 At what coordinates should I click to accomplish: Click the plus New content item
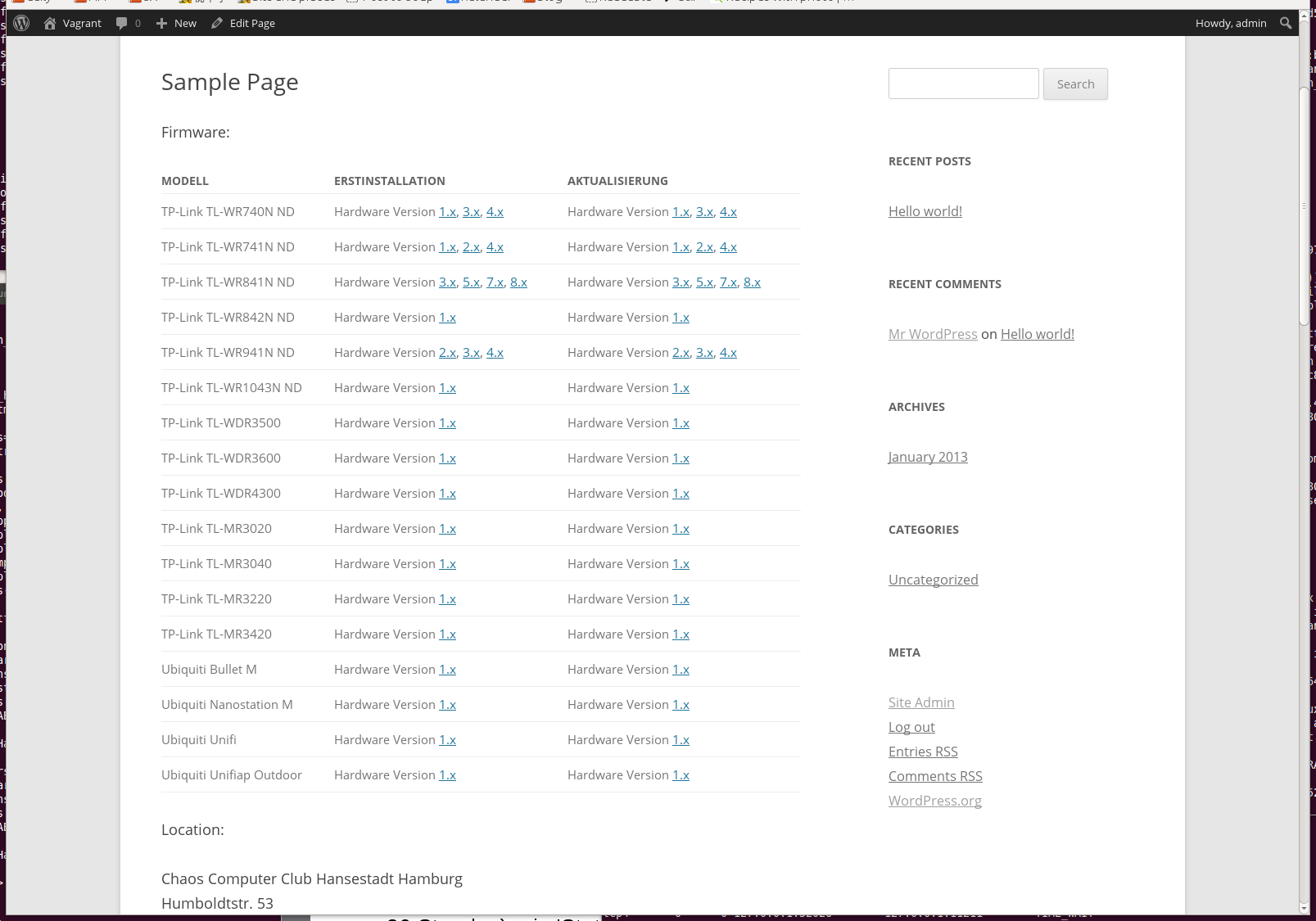[x=176, y=23]
